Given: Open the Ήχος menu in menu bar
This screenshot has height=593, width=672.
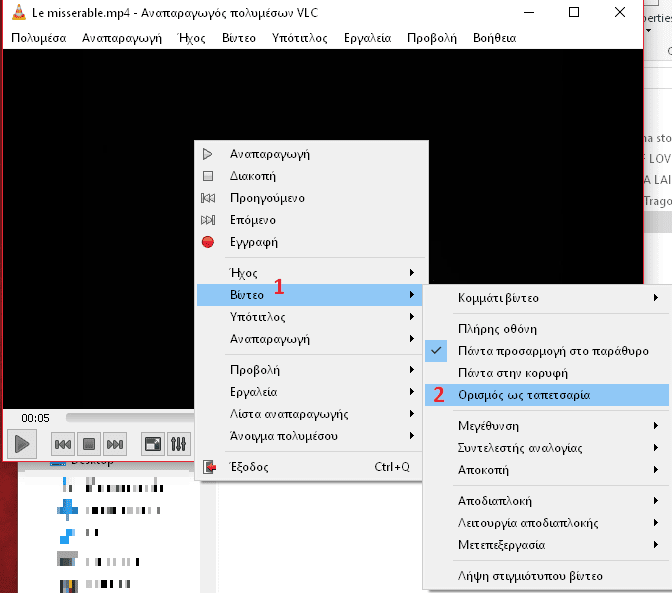Looking at the screenshot, I should tap(192, 38).
